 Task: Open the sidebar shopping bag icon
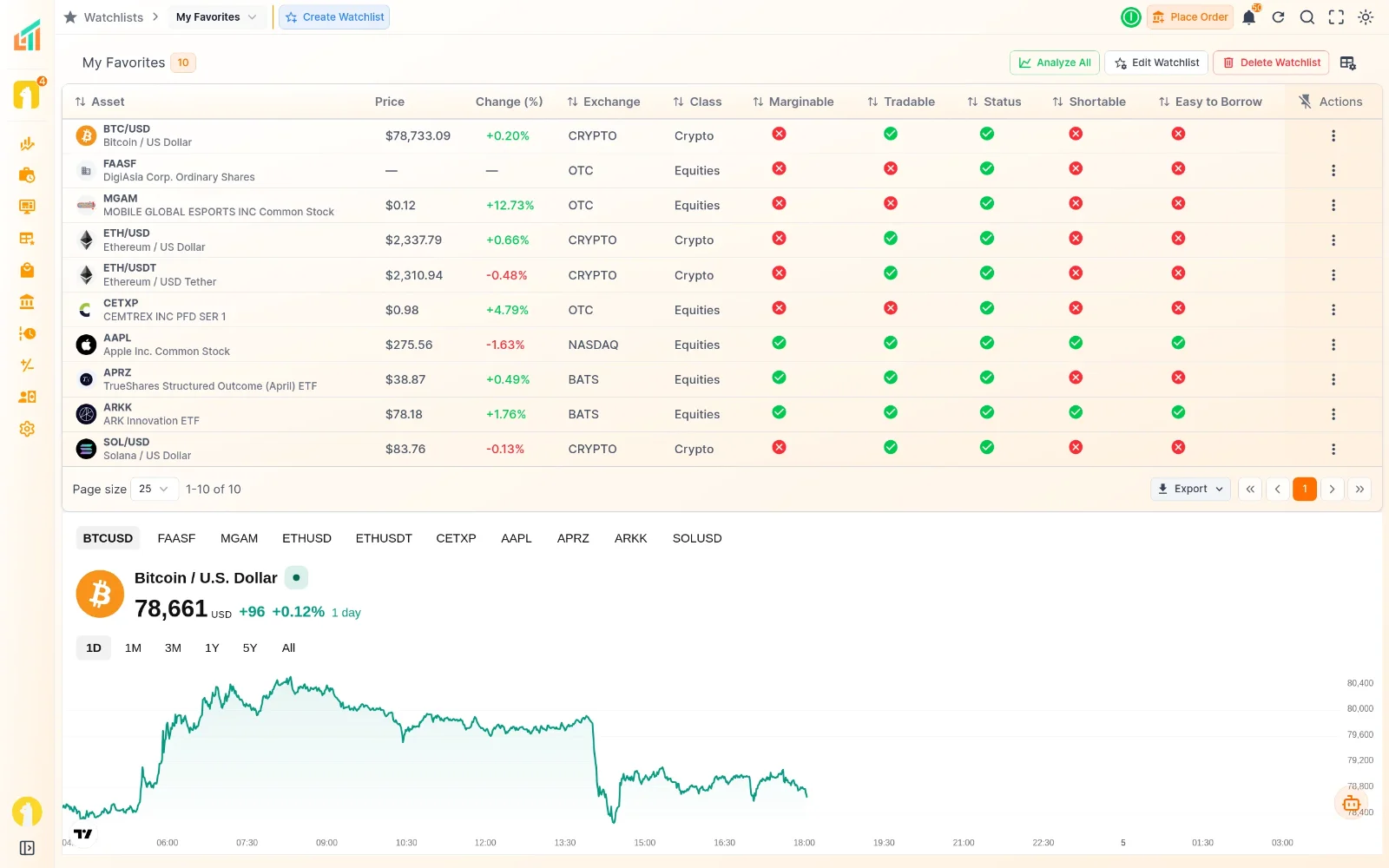27,270
